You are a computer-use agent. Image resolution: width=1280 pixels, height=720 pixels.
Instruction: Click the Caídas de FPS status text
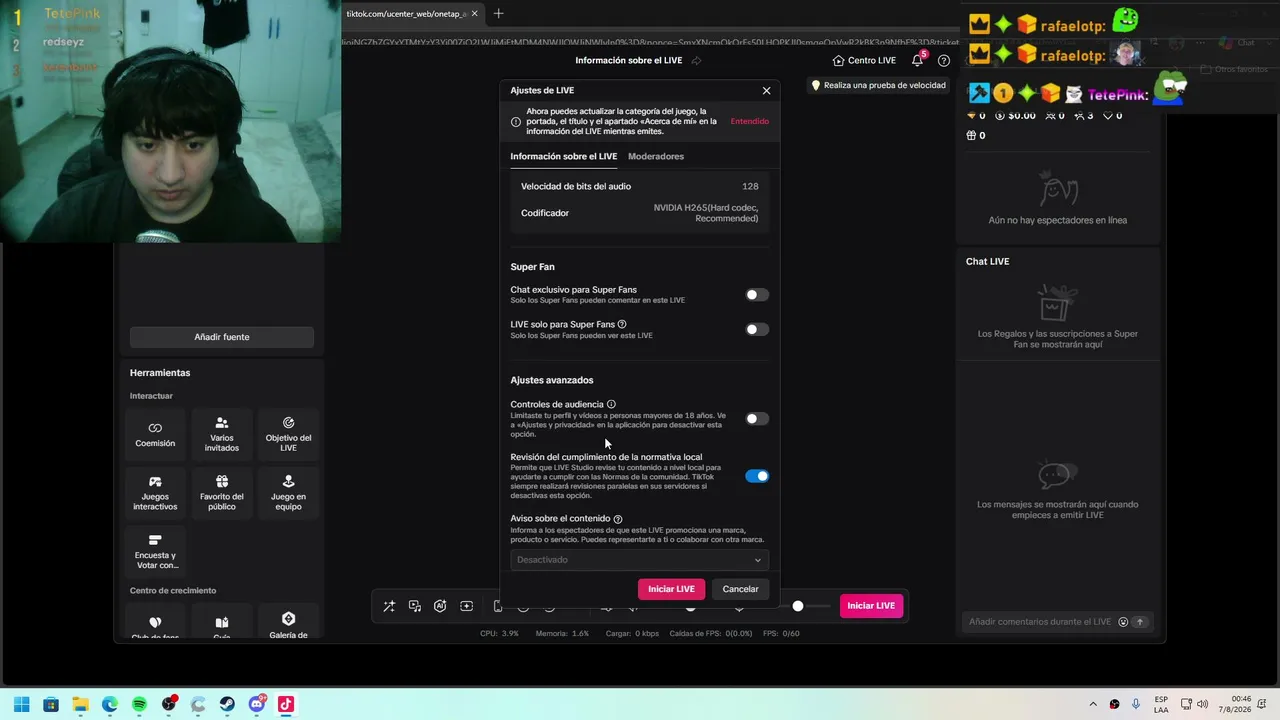tap(711, 633)
